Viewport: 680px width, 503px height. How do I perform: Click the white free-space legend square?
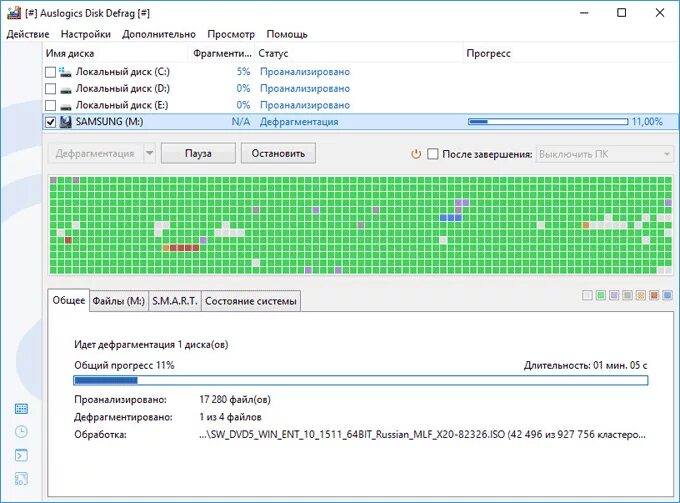coord(587,296)
